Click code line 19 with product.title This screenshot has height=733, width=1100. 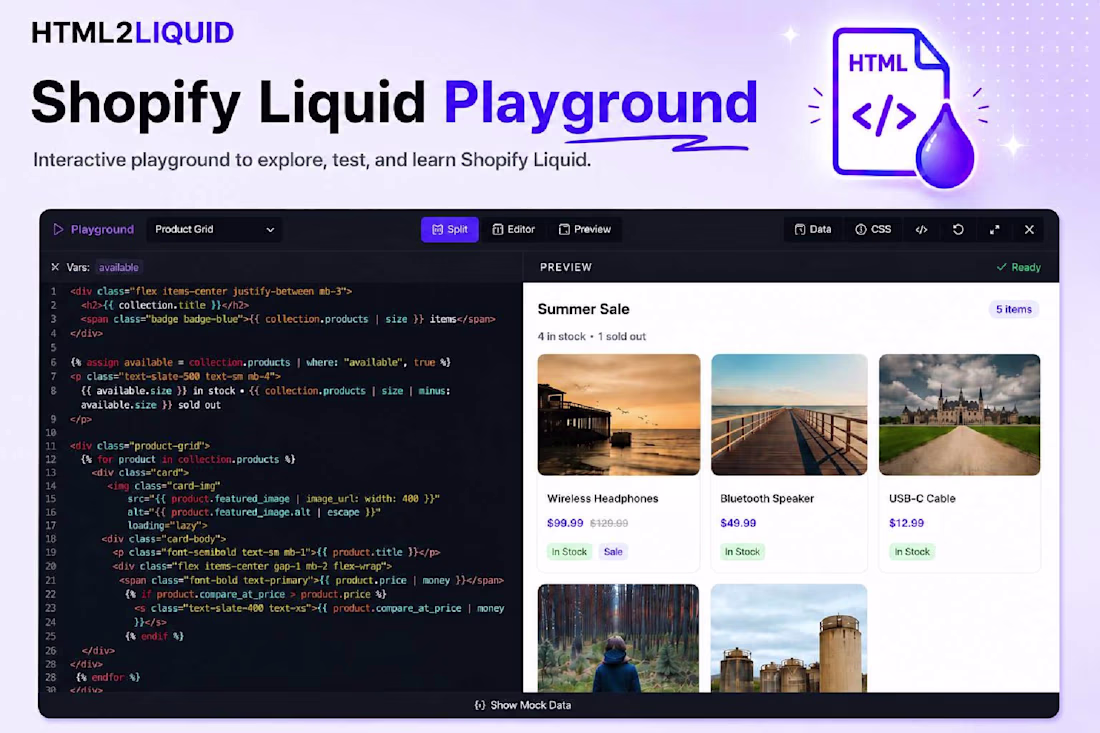pyautogui.click(x=276, y=553)
